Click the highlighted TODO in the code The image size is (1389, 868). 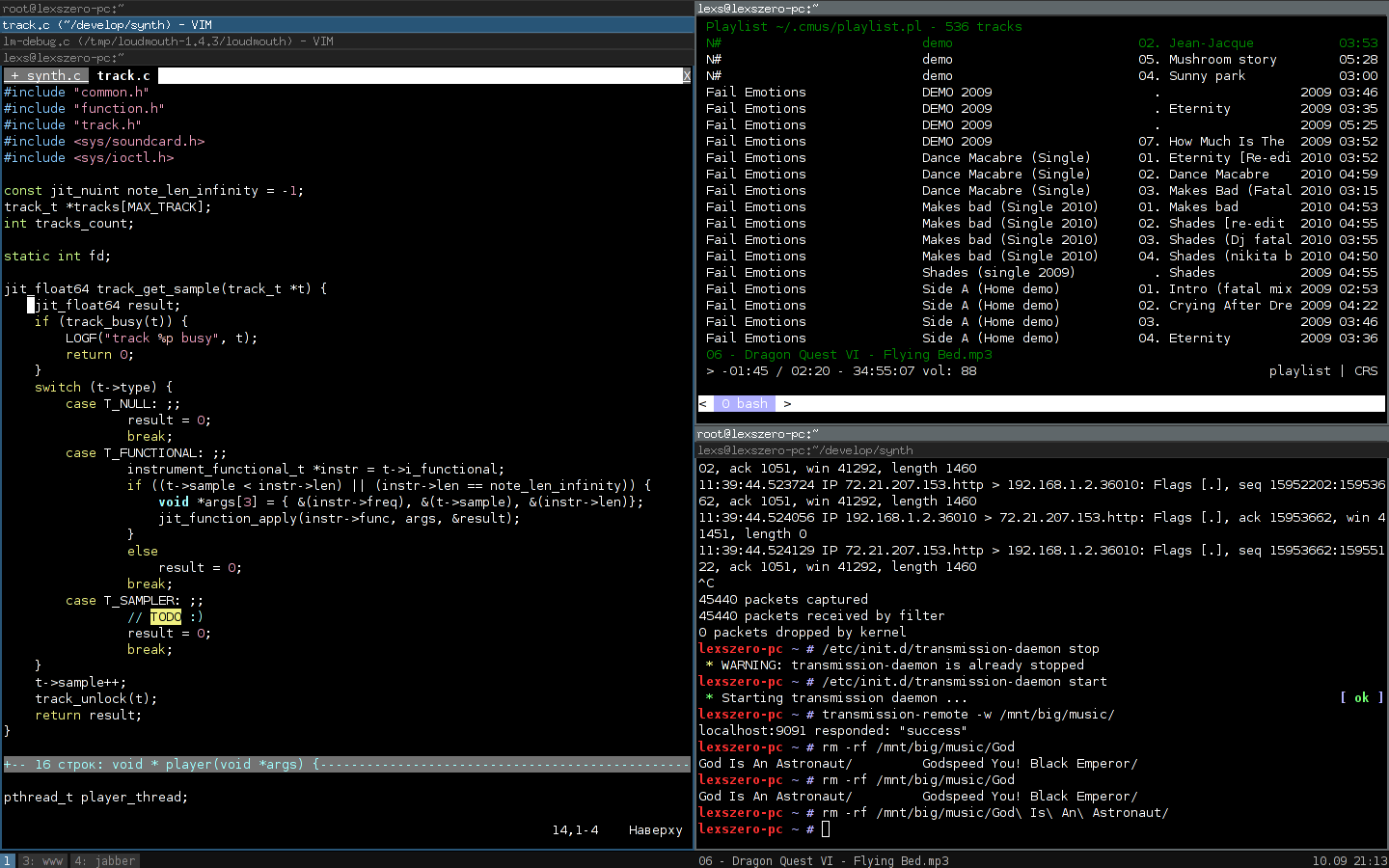(166, 616)
